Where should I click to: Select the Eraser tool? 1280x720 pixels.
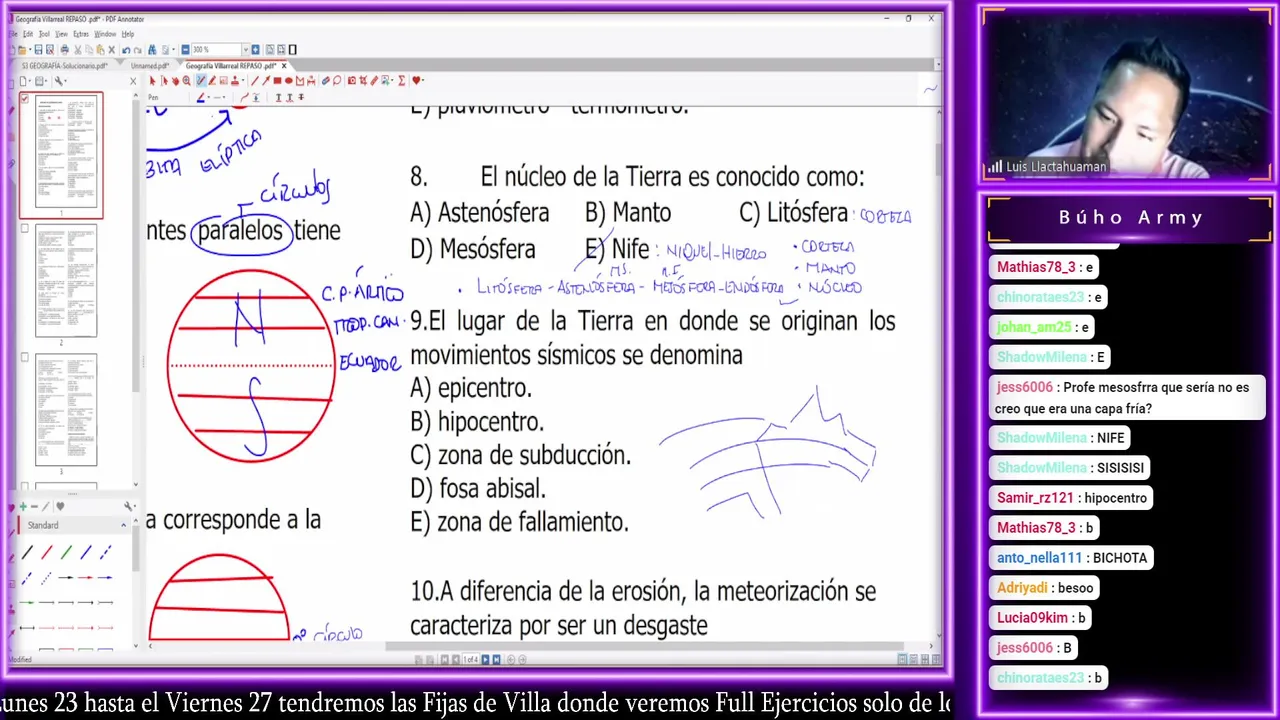pyautogui.click(x=325, y=81)
